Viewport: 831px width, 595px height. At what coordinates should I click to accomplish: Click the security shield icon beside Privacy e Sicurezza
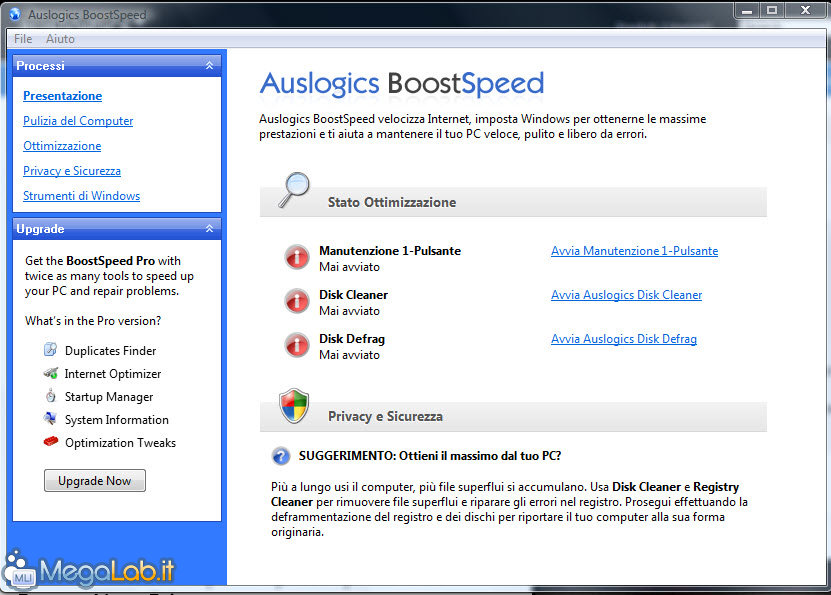(294, 405)
